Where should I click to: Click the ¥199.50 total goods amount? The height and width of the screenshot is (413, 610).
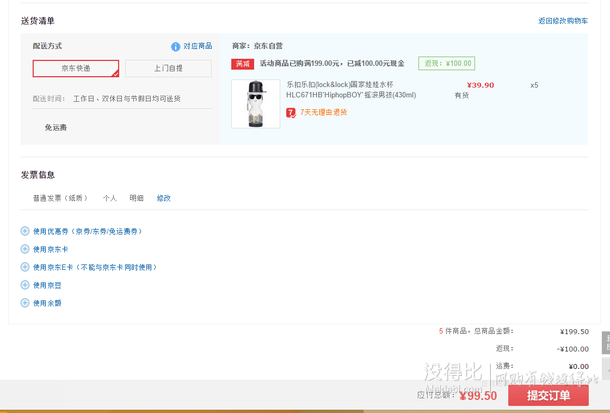coord(574,332)
